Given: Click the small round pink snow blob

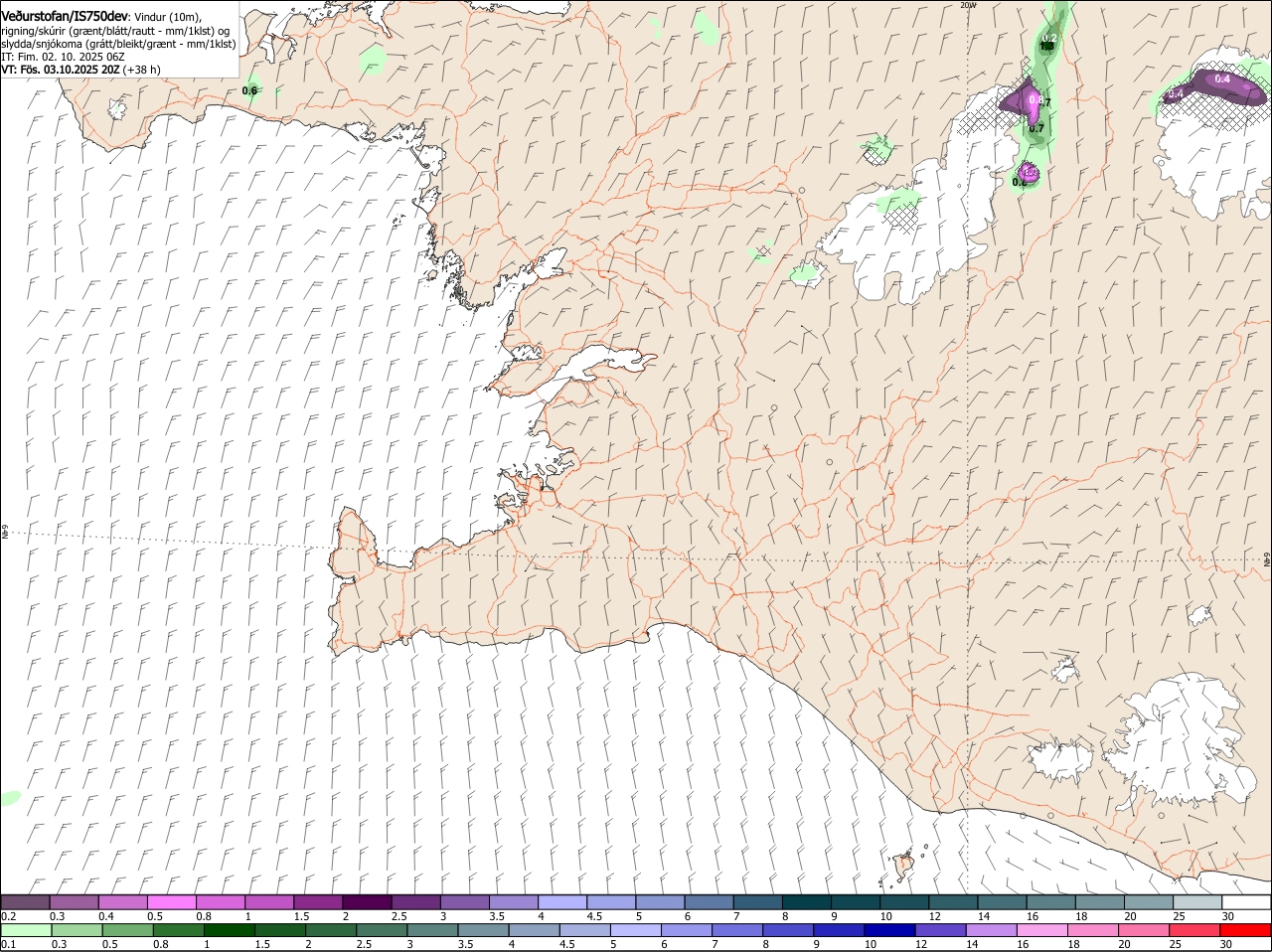Looking at the screenshot, I should [x=1030, y=173].
